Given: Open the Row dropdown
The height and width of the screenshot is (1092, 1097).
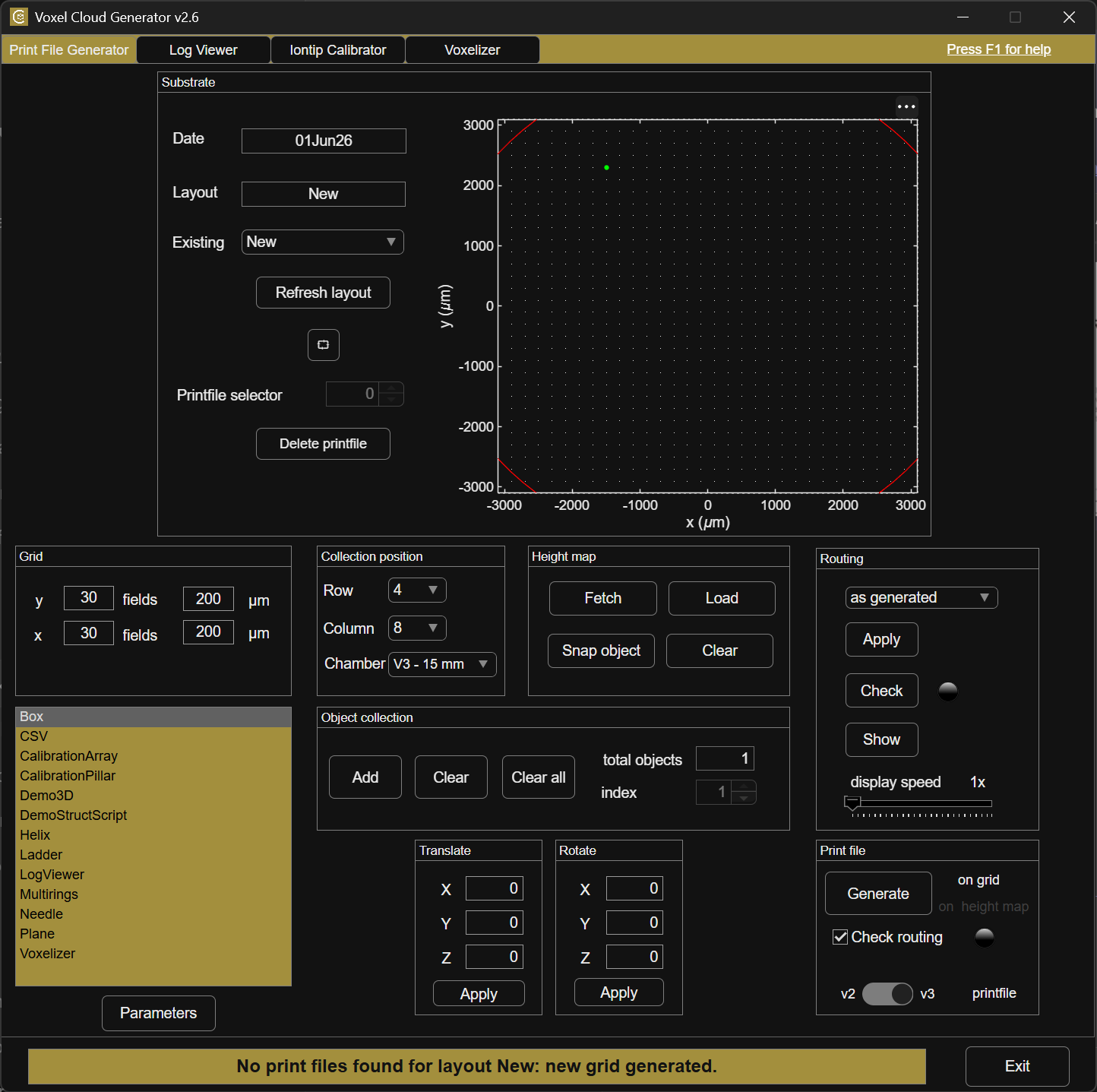Looking at the screenshot, I should click(x=417, y=590).
